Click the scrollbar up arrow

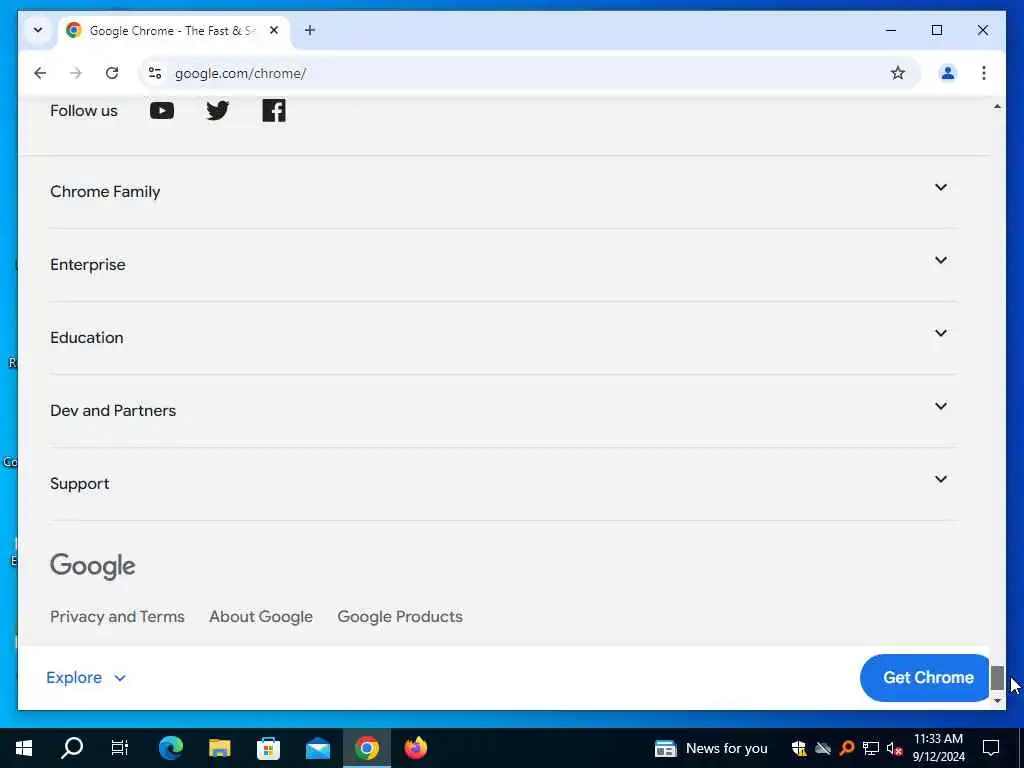pyautogui.click(x=997, y=106)
